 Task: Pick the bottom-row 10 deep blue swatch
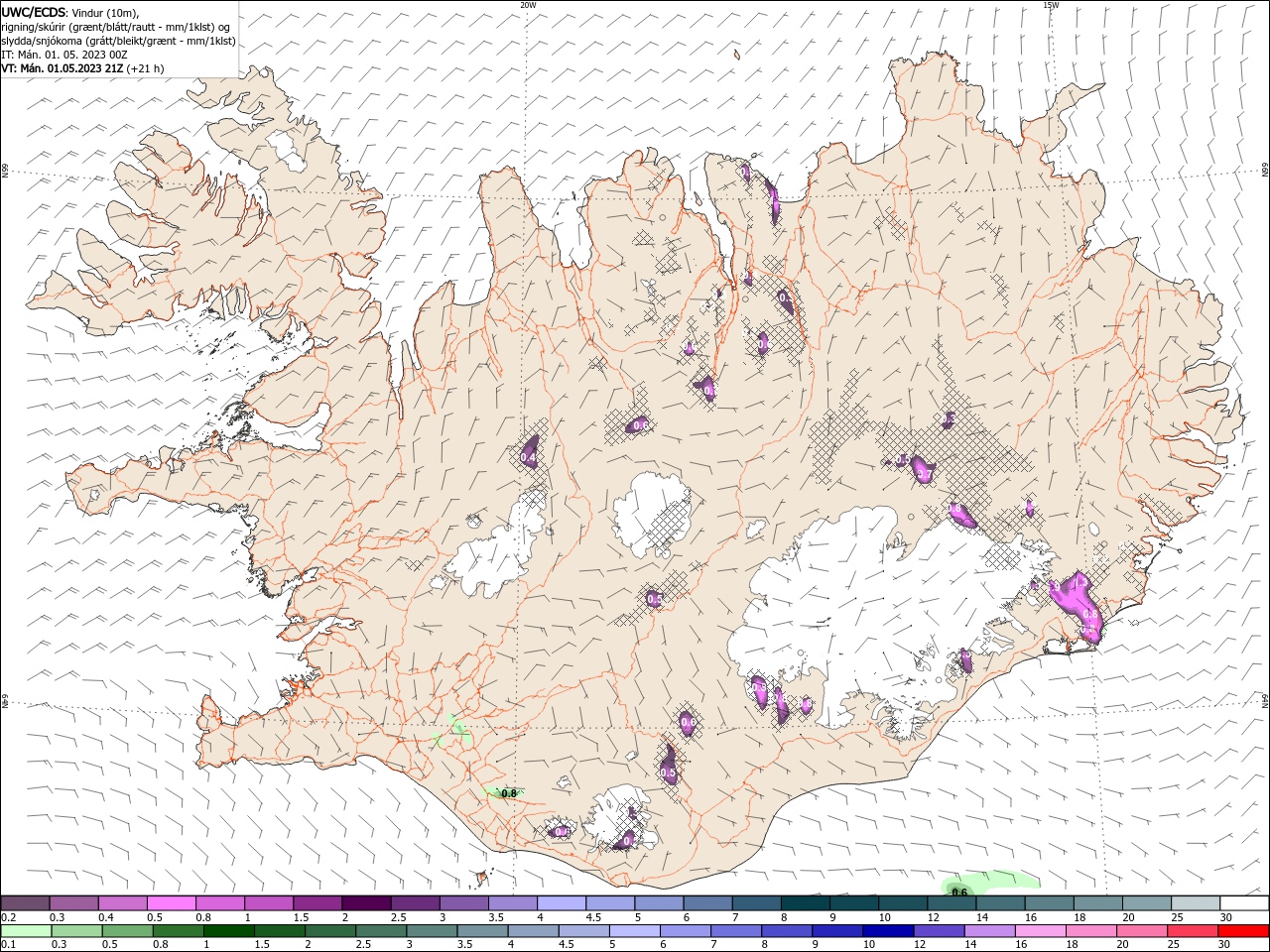(x=889, y=931)
